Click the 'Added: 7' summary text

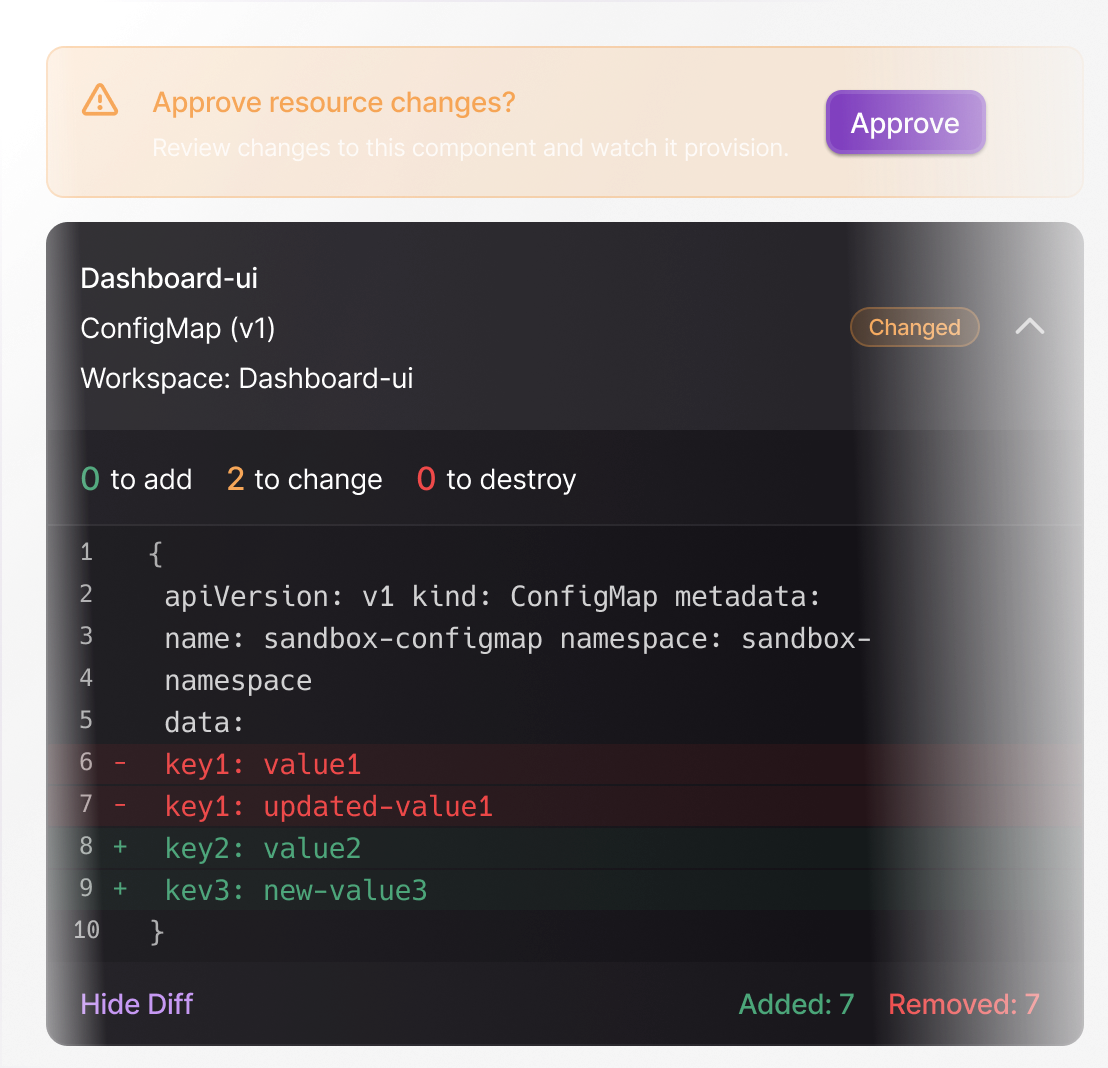click(x=796, y=1003)
